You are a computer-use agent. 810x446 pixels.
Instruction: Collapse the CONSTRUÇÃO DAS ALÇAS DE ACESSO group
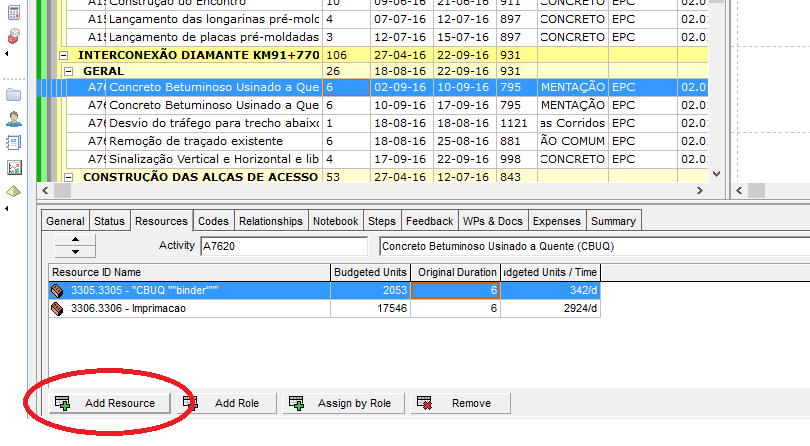tap(69, 177)
